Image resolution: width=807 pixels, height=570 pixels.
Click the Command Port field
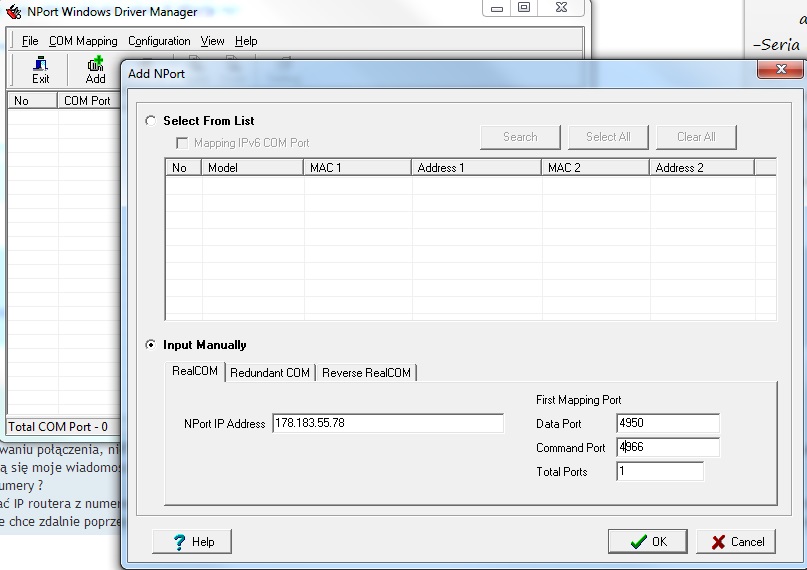[x=668, y=448]
